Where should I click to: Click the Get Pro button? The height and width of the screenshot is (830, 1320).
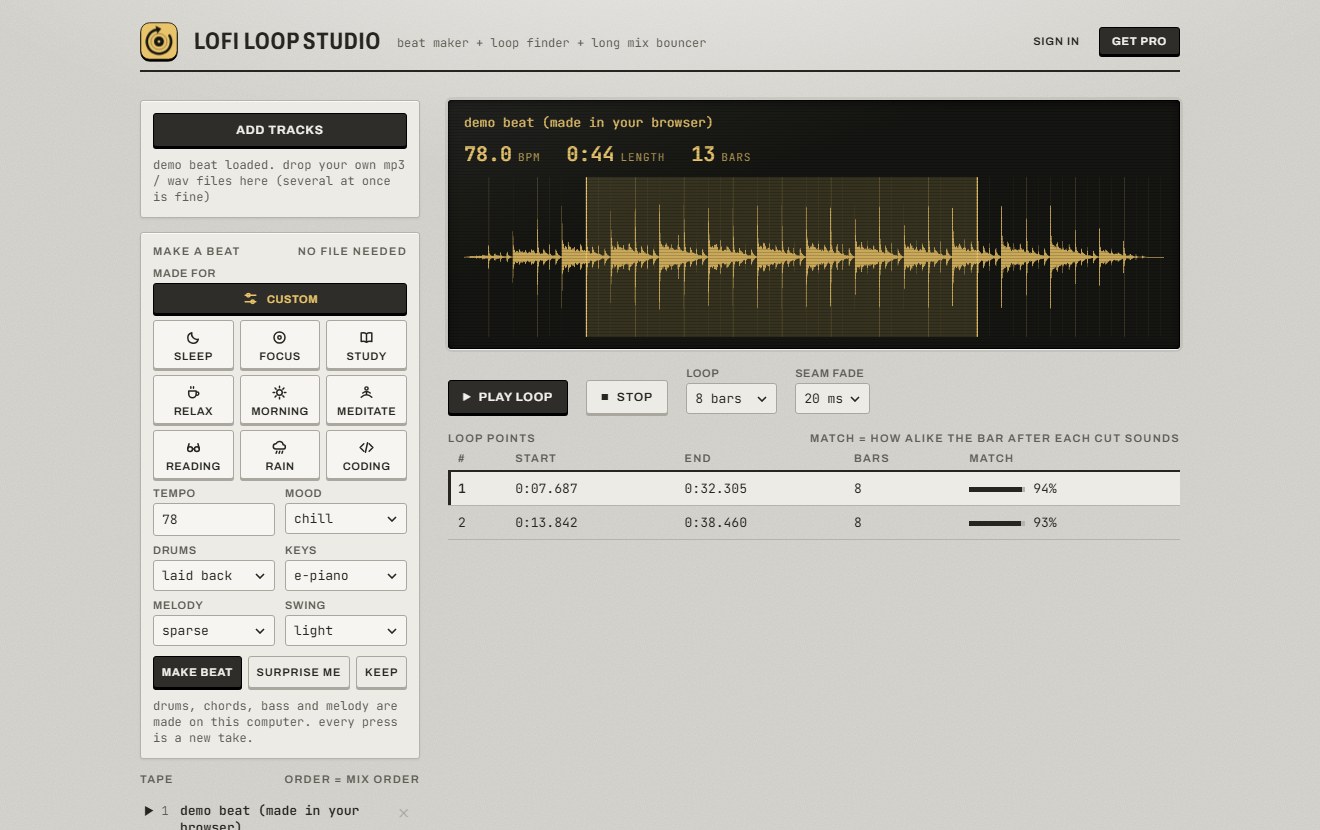pyautogui.click(x=1139, y=41)
